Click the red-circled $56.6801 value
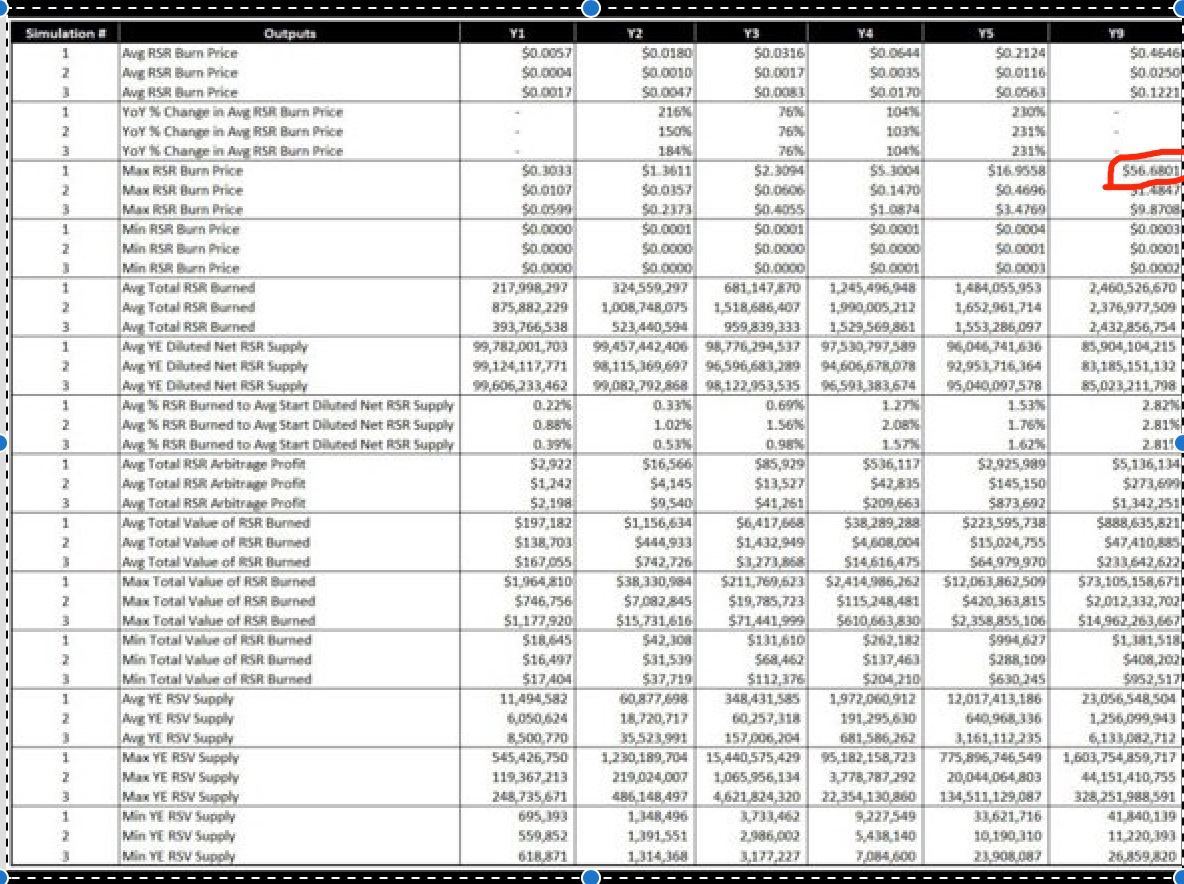The width and height of the screenshot is (1184, 884). [x=1149, y=171]
